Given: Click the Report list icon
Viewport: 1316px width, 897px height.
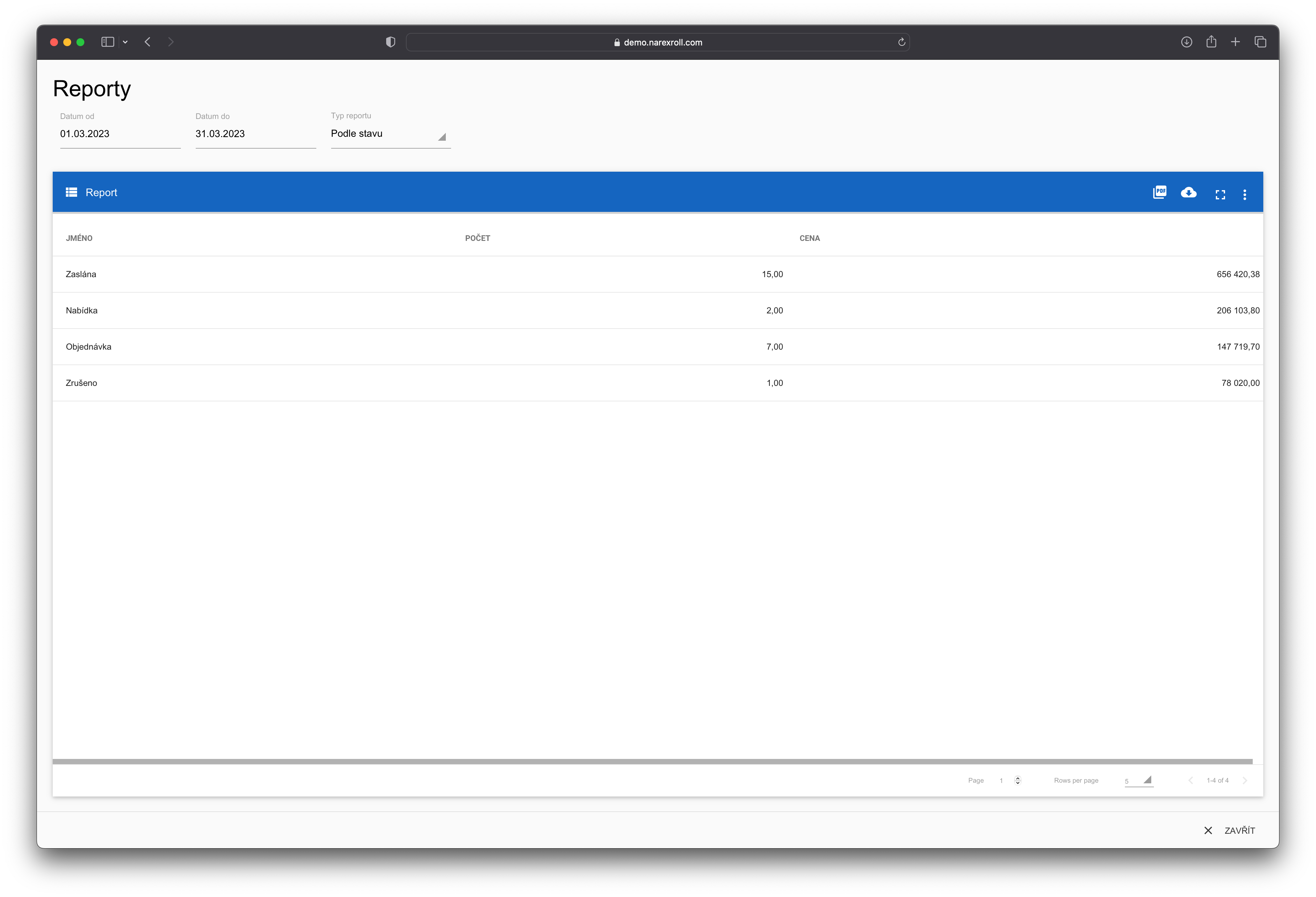Looking at the screenshot, I should click(72, 192).
